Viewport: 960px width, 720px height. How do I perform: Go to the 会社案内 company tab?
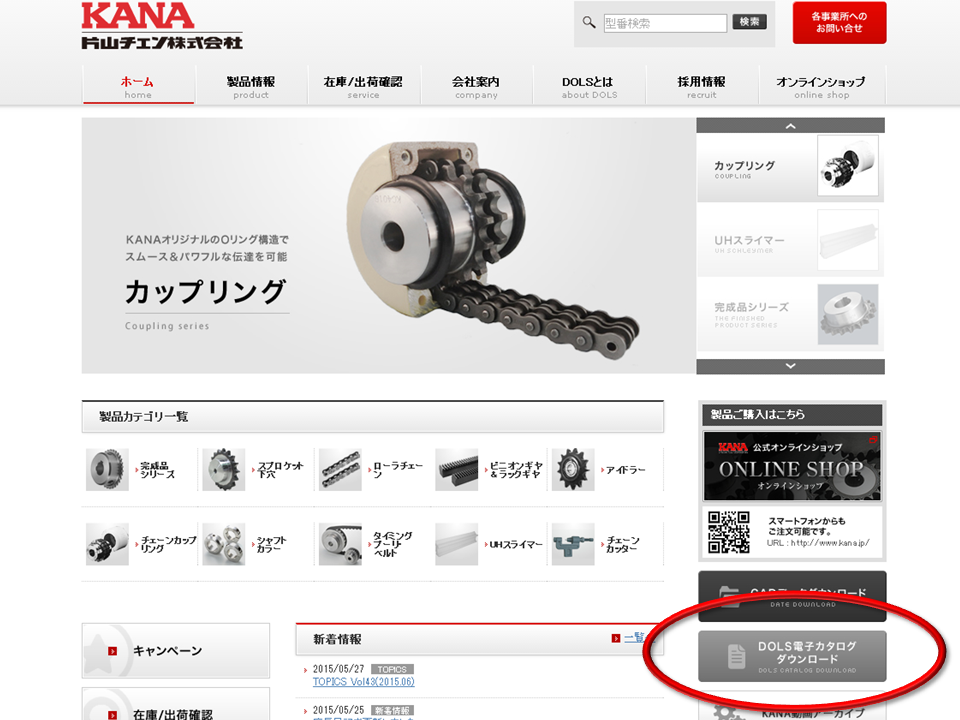476,86
